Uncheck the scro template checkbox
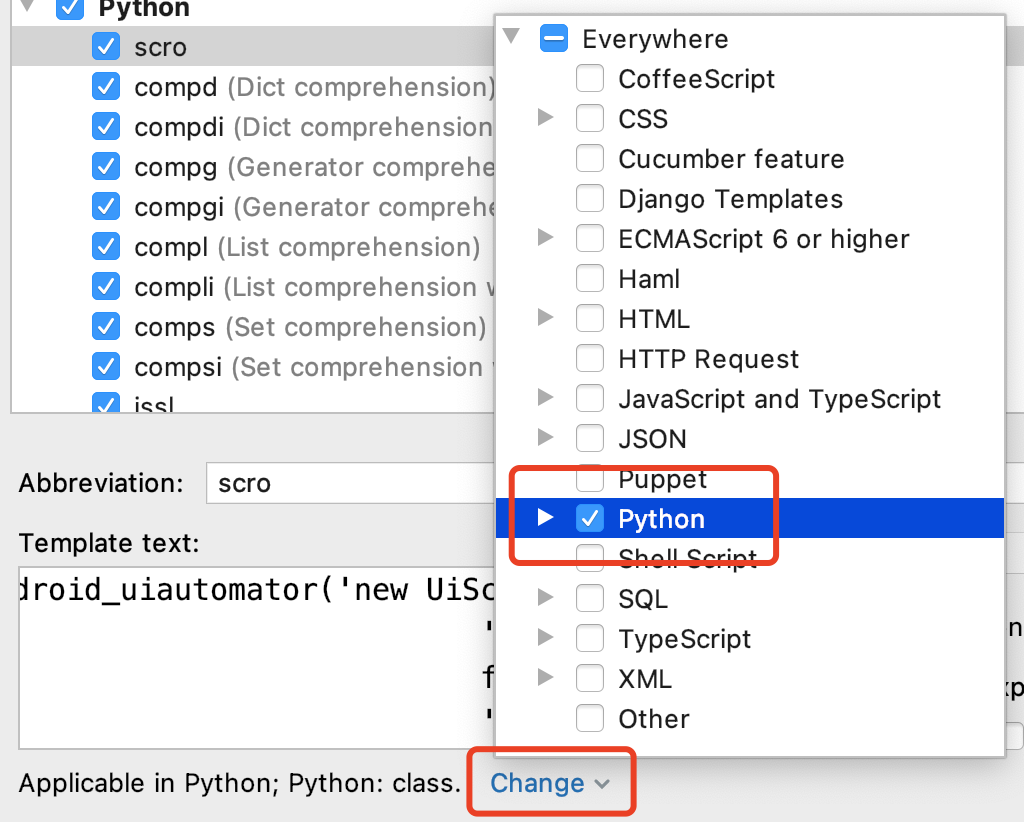The height and width of the screenshot is (822, 1024). [106, 47]
